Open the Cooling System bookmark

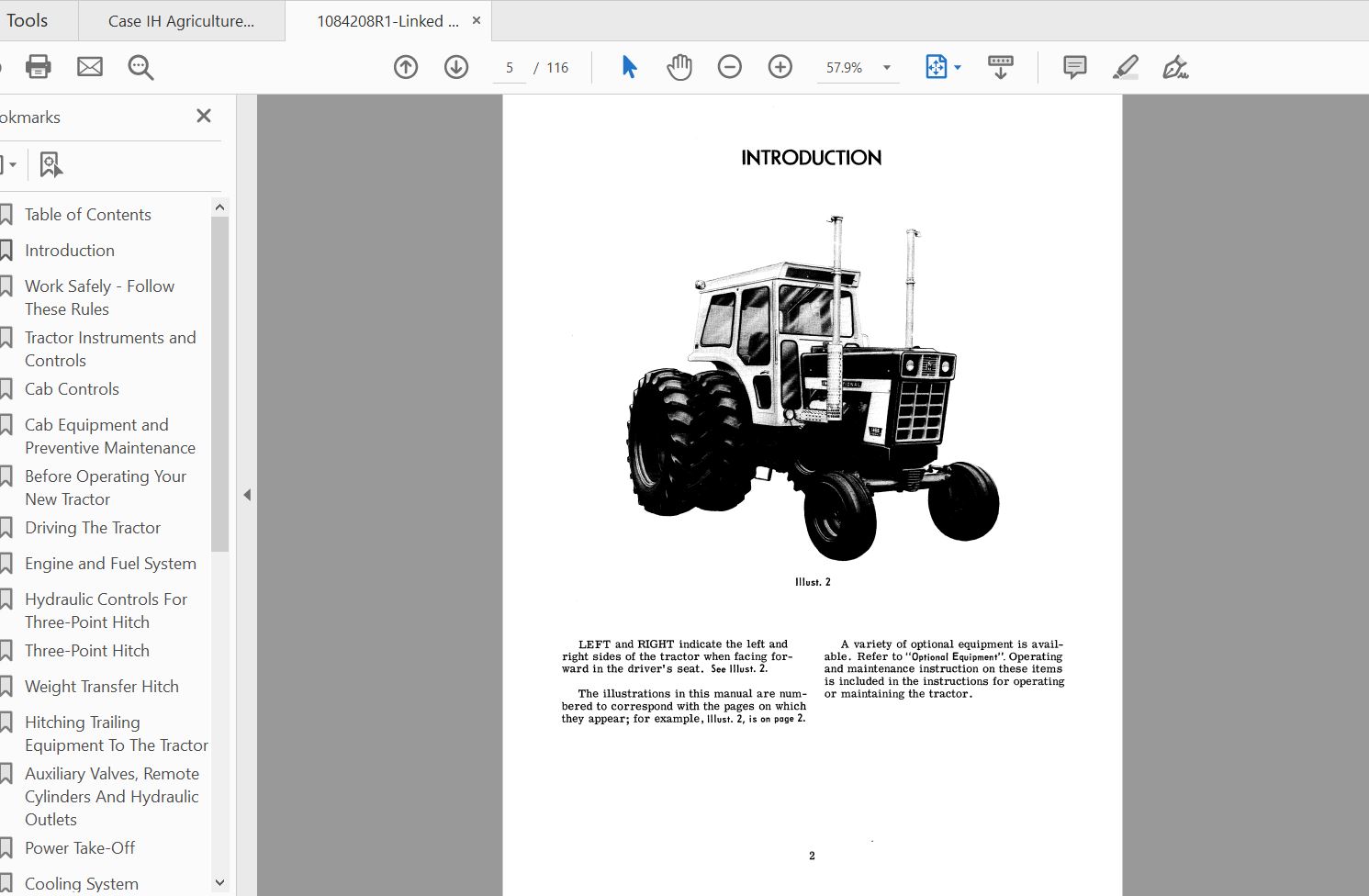tap(82, 884)
